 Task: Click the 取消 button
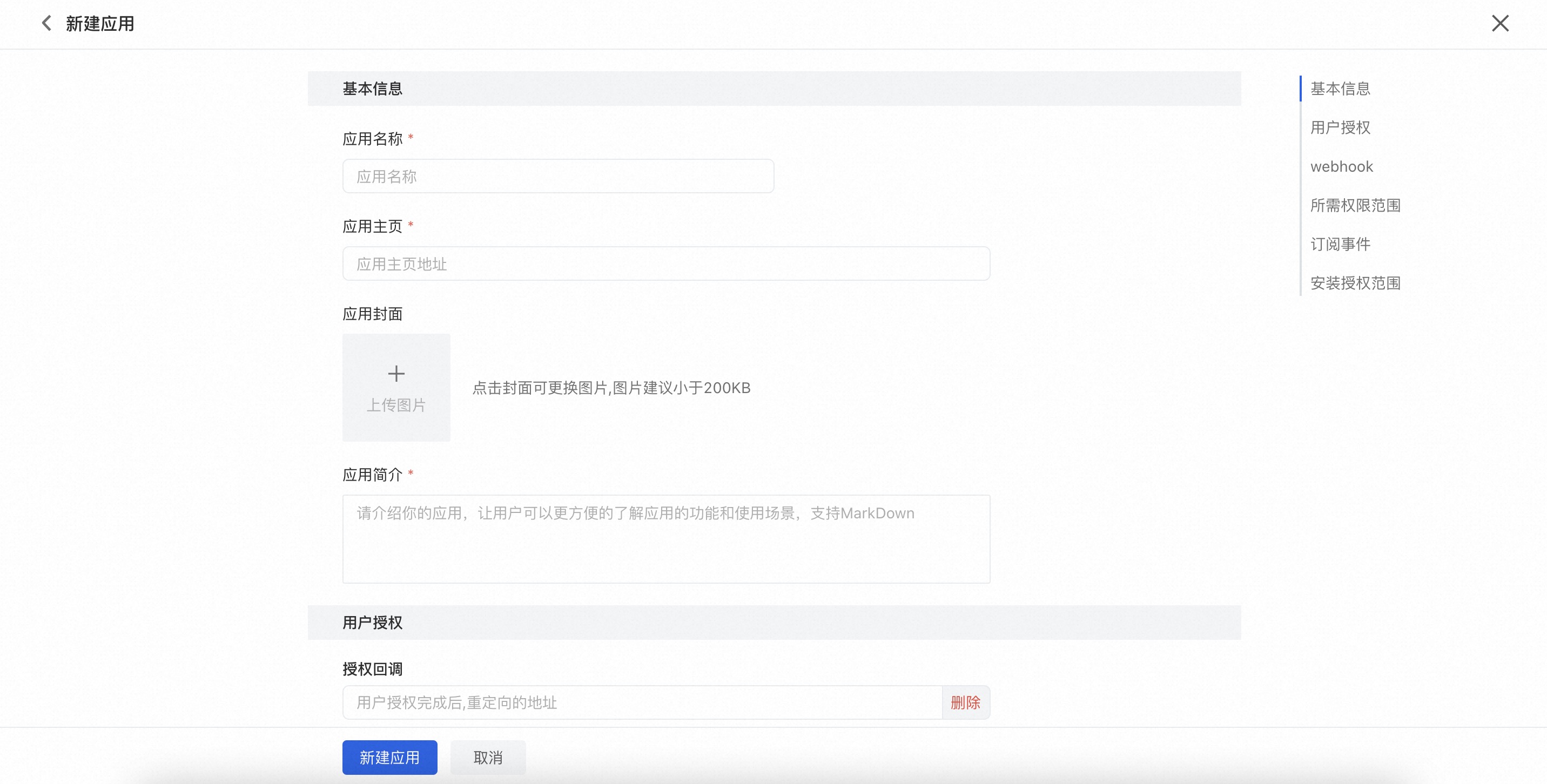(x=488, y=758)
